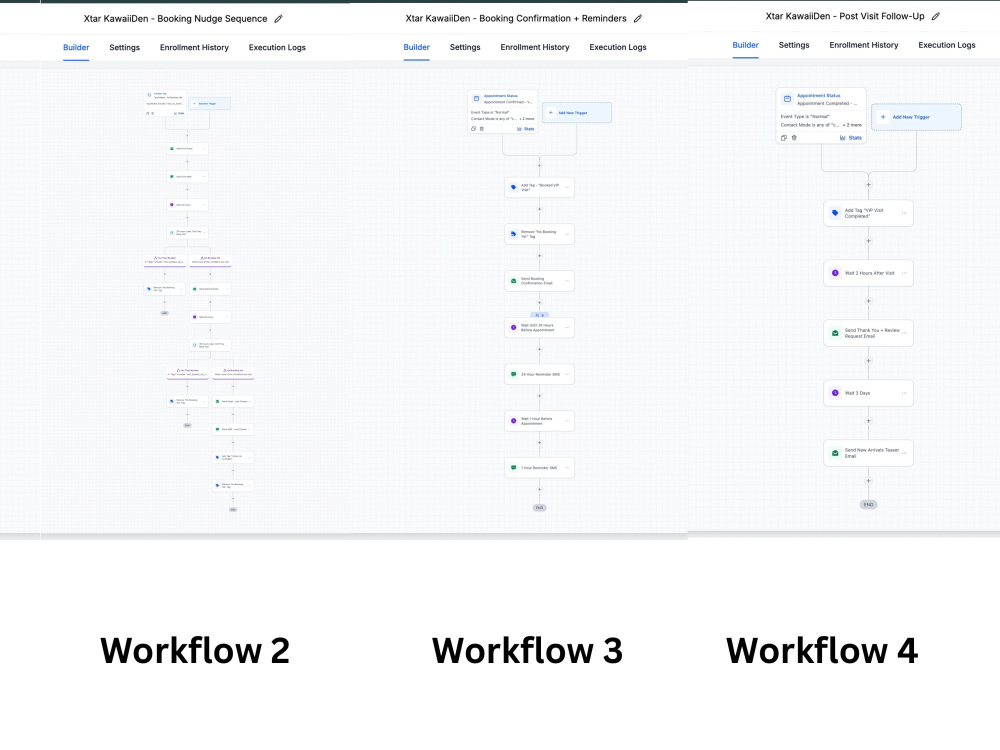The image size is (1000, 750).
Task: Click clock icon on Wait 3 Days node
Action: (835, 393)
